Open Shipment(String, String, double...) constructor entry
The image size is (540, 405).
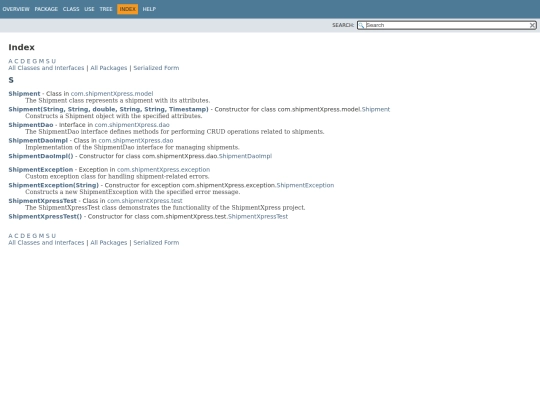tap(108, 109)
